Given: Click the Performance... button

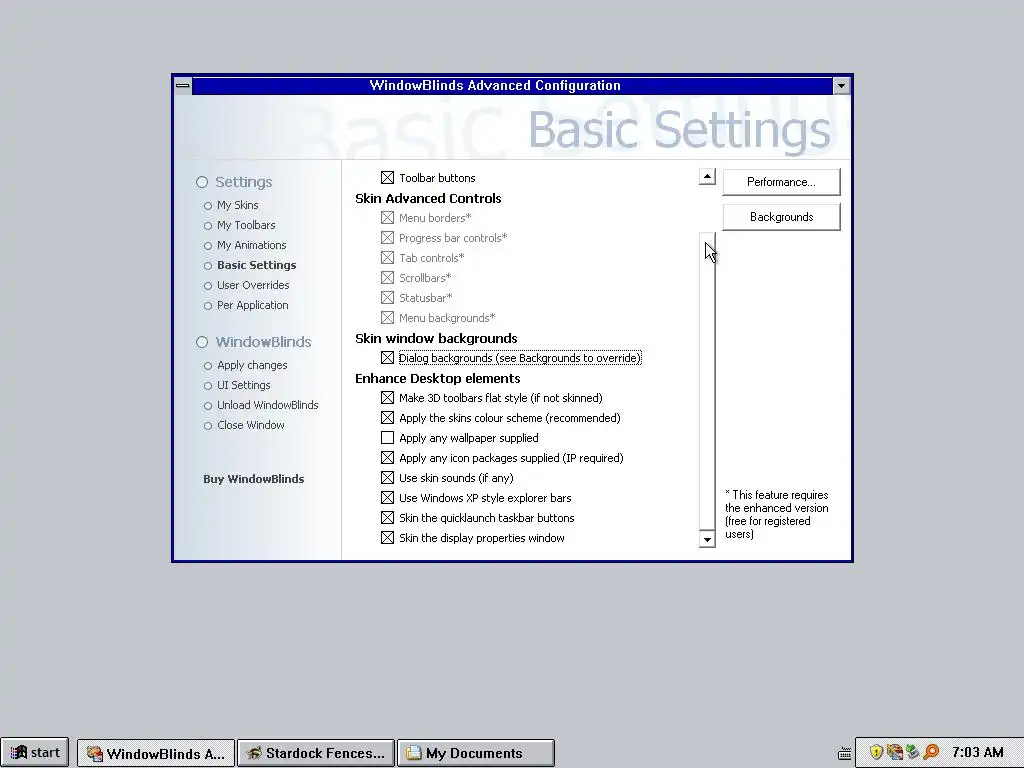Looking at the screenshot, I should click(x=781, y=182).
